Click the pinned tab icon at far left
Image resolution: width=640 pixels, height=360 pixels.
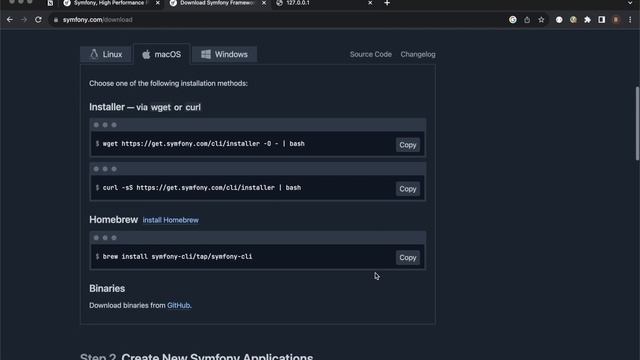(50, 3)
